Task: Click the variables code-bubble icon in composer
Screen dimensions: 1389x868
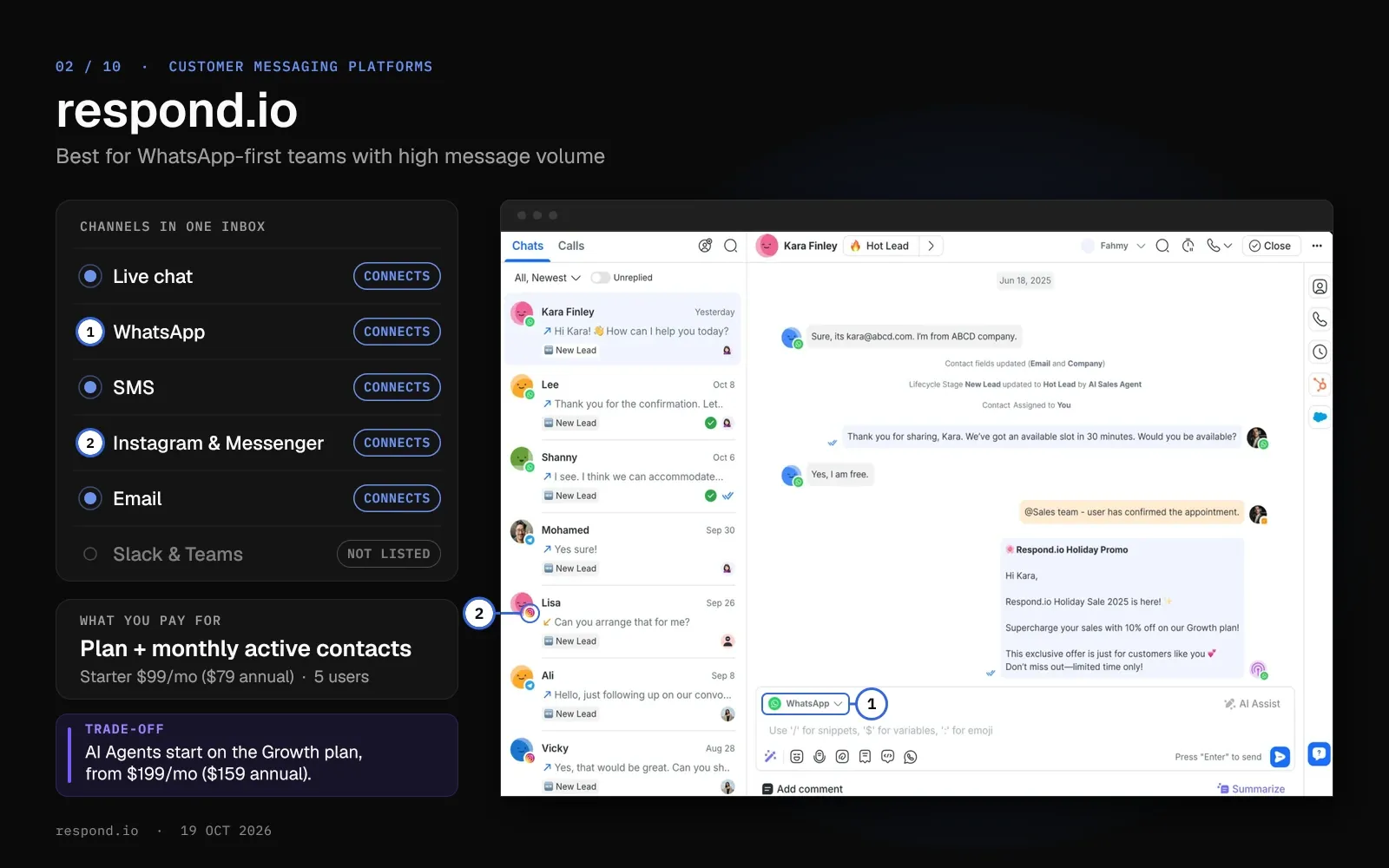Action: (x=887, y=757)
